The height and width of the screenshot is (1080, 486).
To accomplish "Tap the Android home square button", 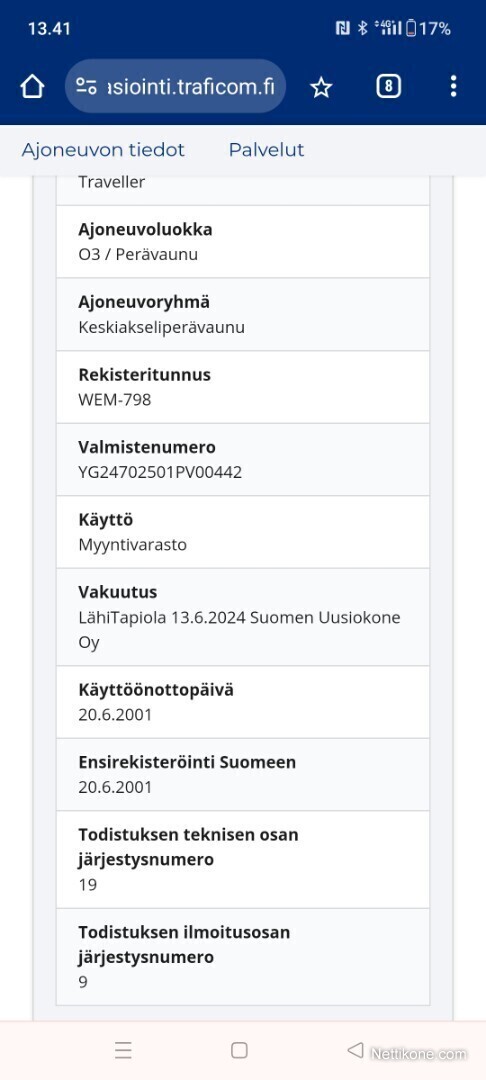I will [x=240, y=1050].
